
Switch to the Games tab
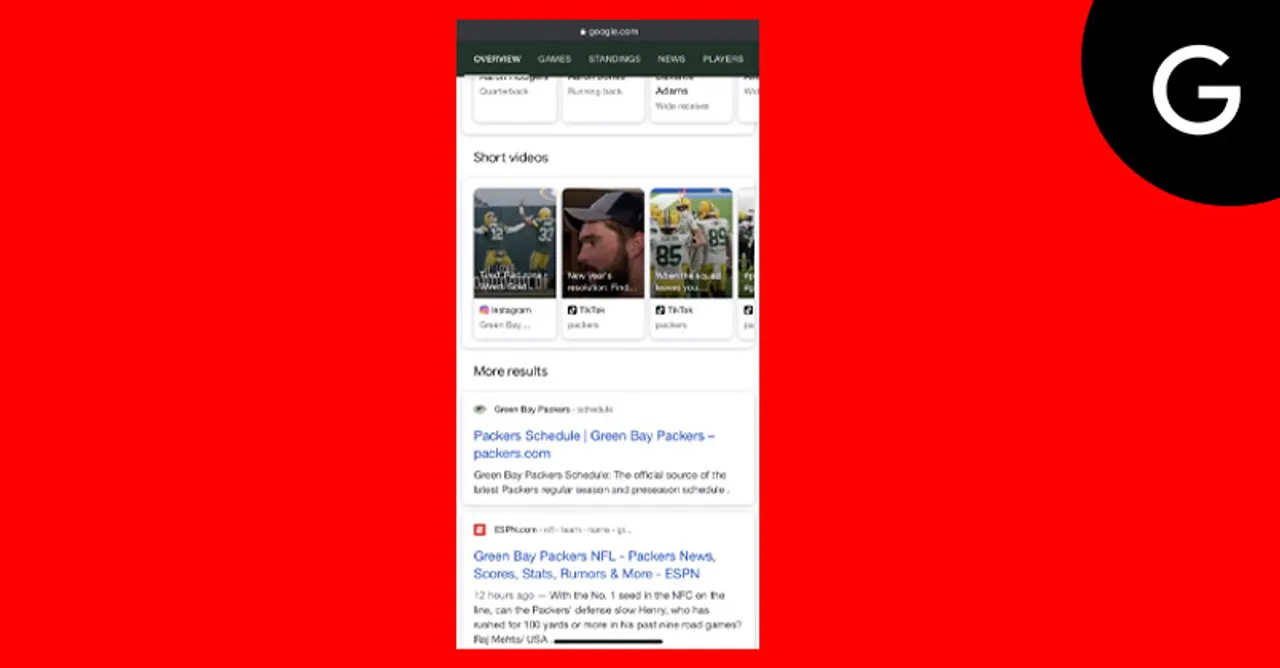click(554, 59)
